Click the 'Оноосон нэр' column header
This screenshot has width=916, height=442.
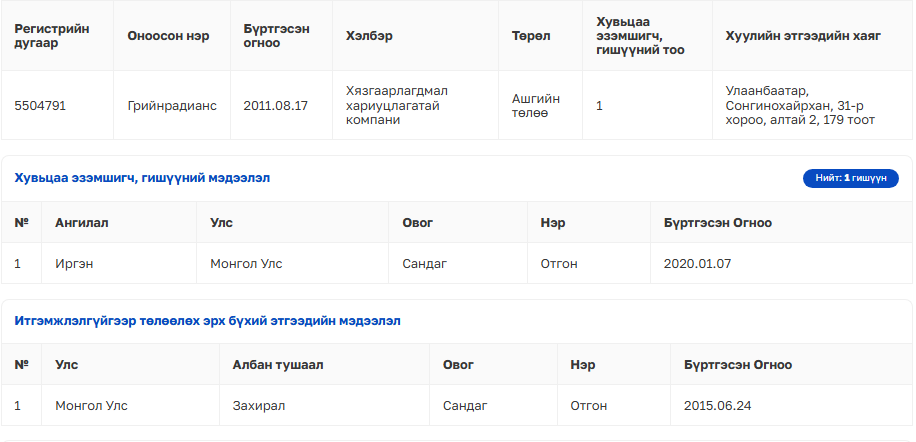coord(168,36)
